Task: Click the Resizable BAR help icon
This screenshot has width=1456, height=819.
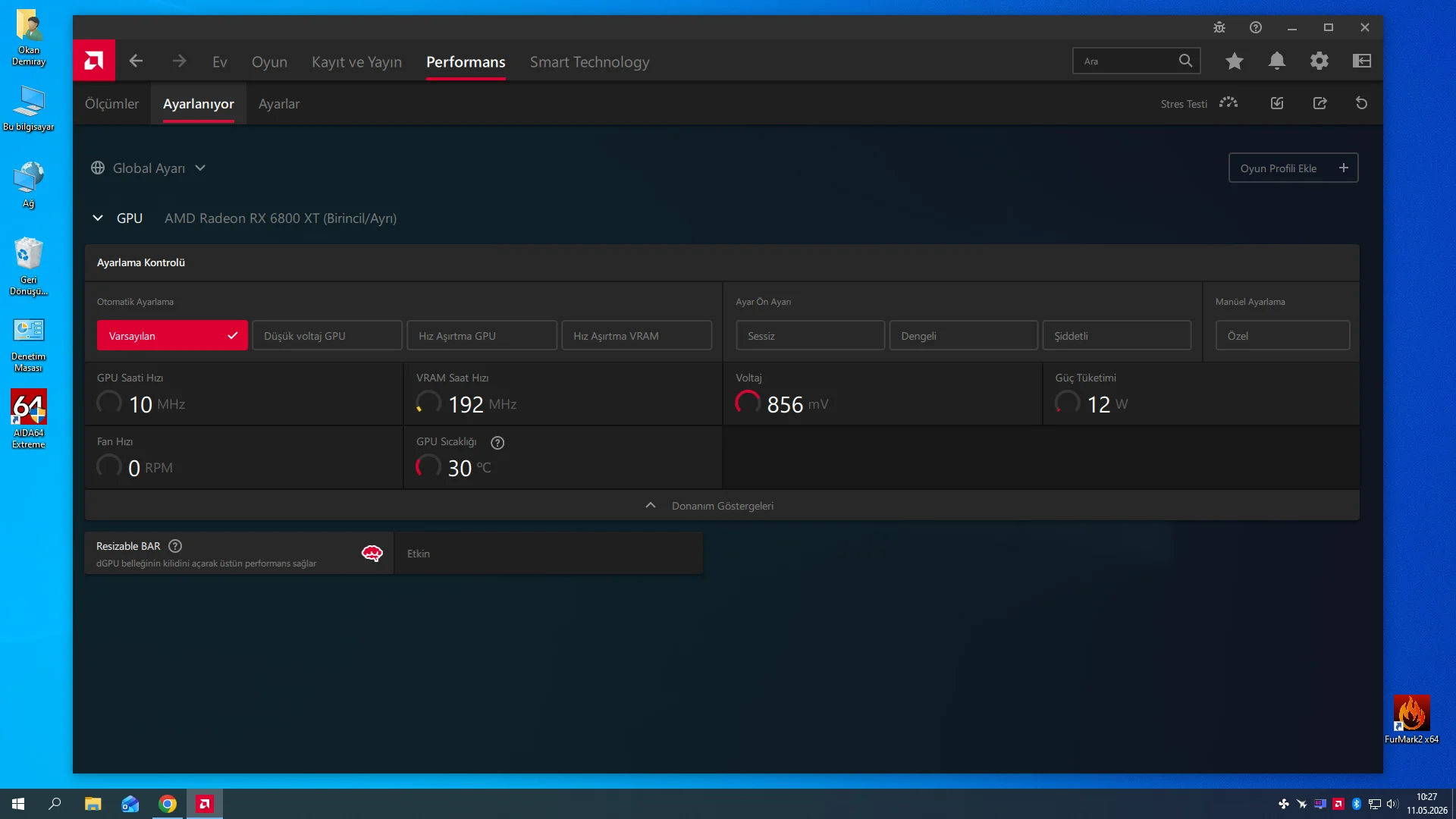Action: 175,546
